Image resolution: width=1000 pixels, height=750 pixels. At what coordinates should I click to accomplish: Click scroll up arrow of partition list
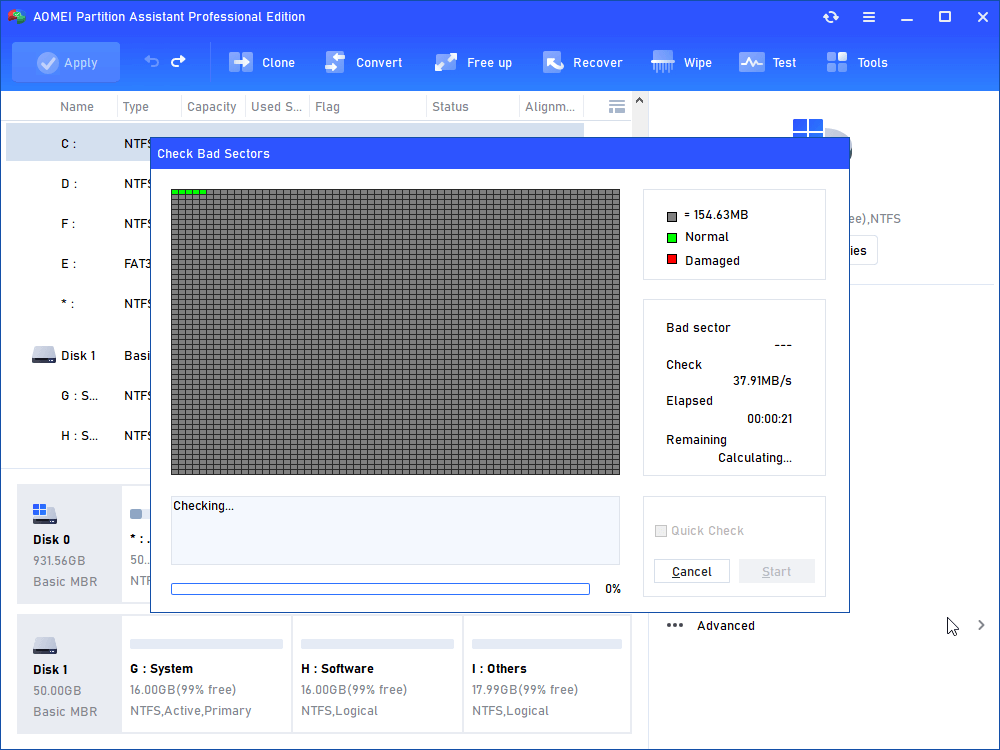tap(639, 100)
